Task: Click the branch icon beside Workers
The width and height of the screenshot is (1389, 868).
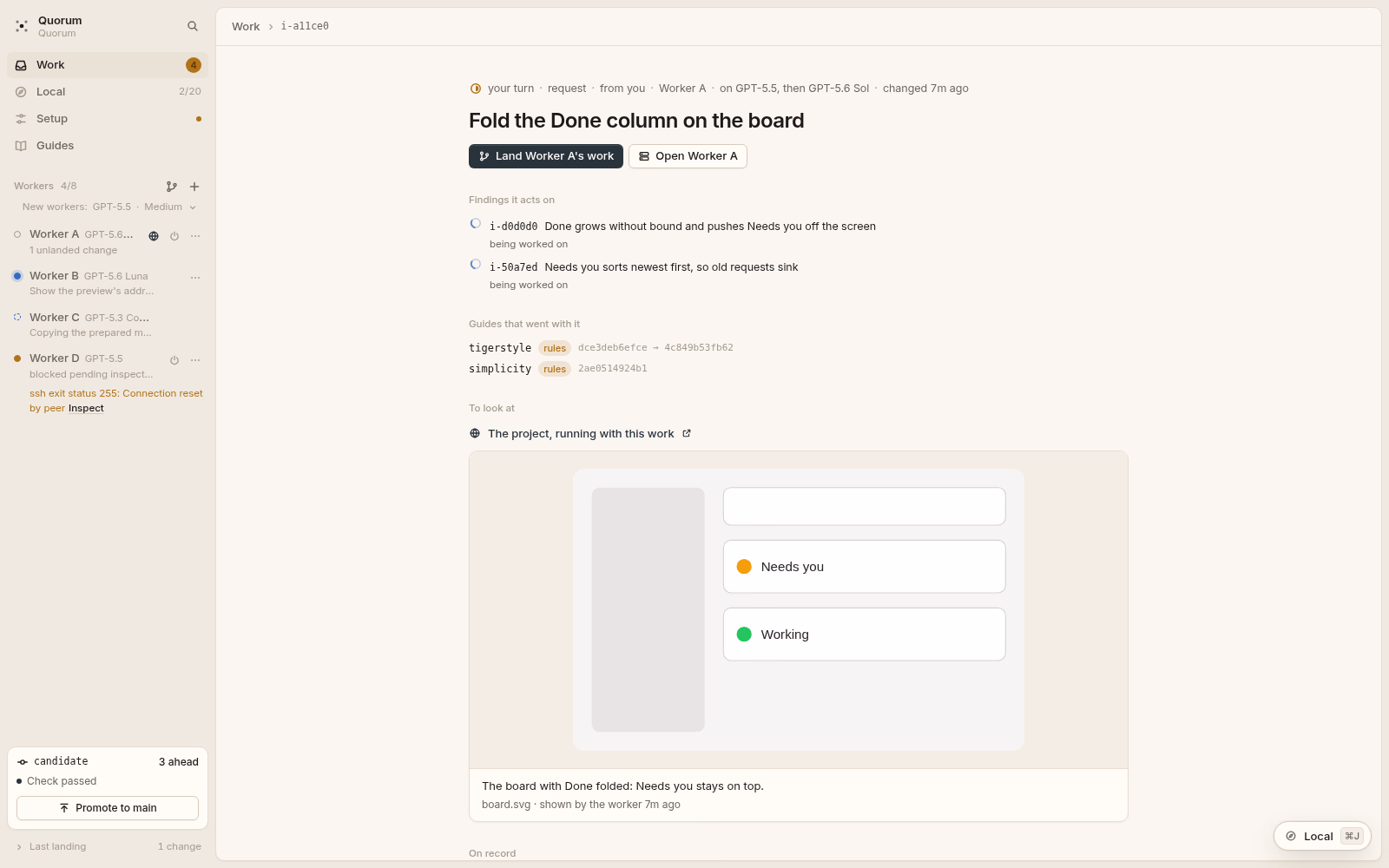Action: [172, 187]
